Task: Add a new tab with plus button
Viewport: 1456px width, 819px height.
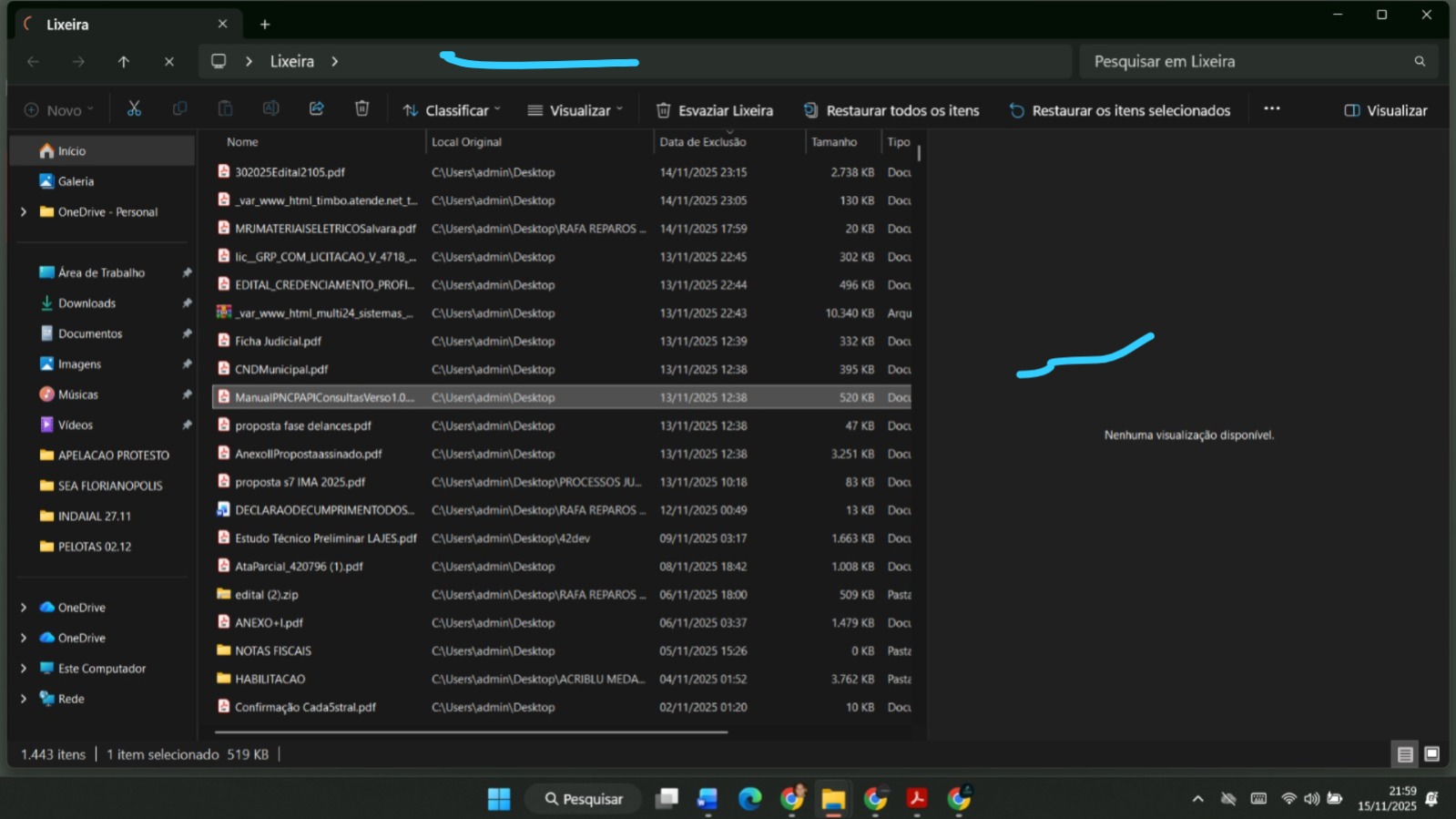Action: pyautogui.click(x=265, y=25)
